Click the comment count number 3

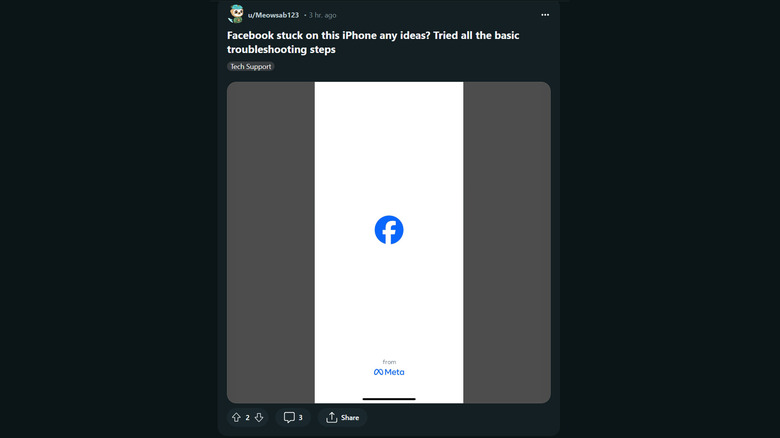[300, 418]
